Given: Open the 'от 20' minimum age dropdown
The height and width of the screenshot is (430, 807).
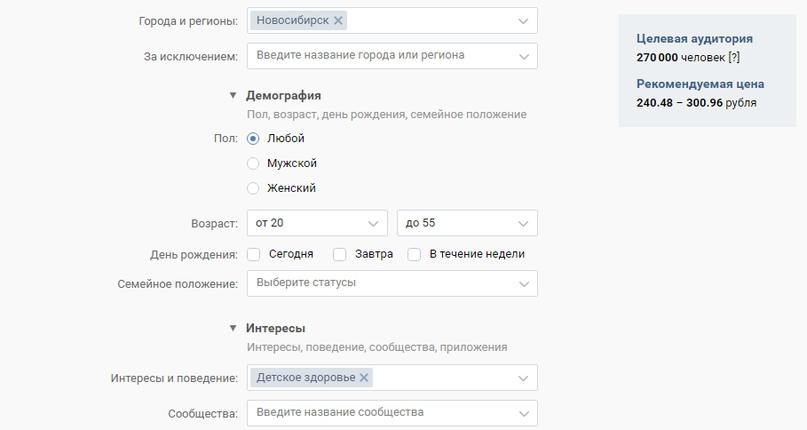Looking at the screenshot, I should tap(317, 223).
